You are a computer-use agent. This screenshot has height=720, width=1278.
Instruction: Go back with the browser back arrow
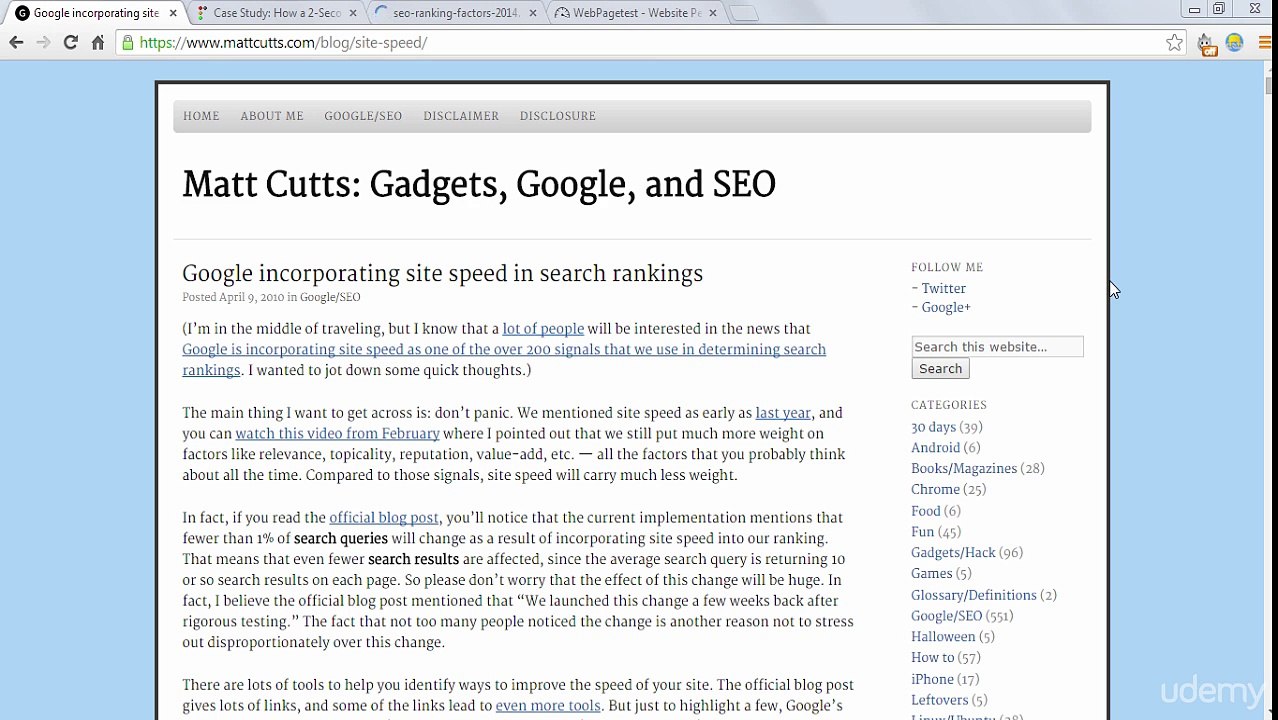[x=16, y=42]
